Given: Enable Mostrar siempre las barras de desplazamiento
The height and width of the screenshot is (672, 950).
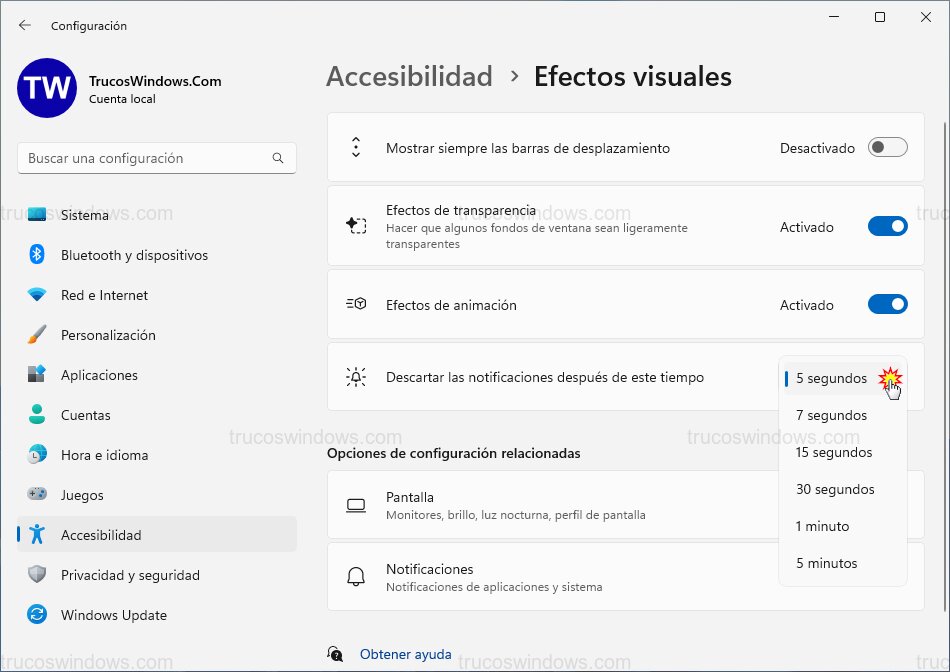Looking at the screenshot, I should tap(887, 146).
